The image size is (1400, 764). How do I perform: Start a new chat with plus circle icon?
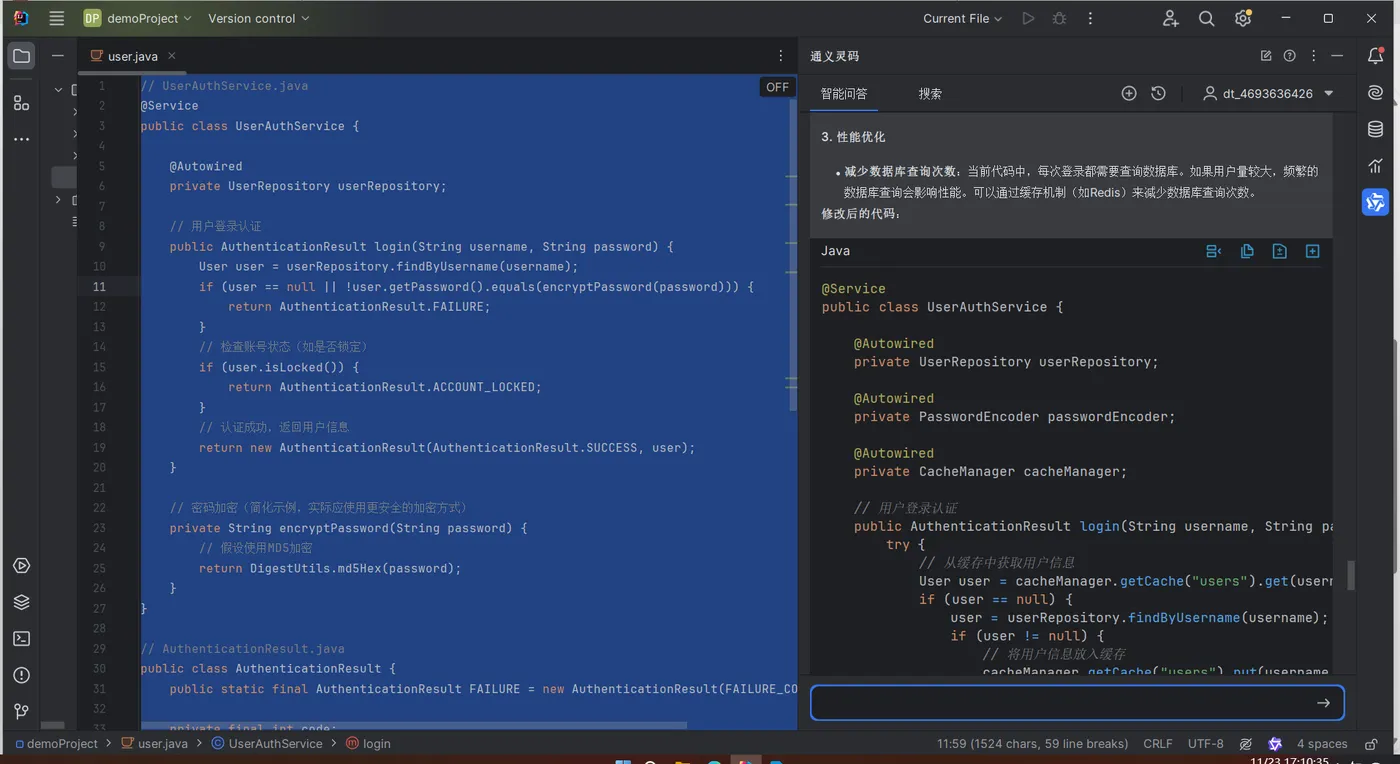click(x=1129, y=93)
